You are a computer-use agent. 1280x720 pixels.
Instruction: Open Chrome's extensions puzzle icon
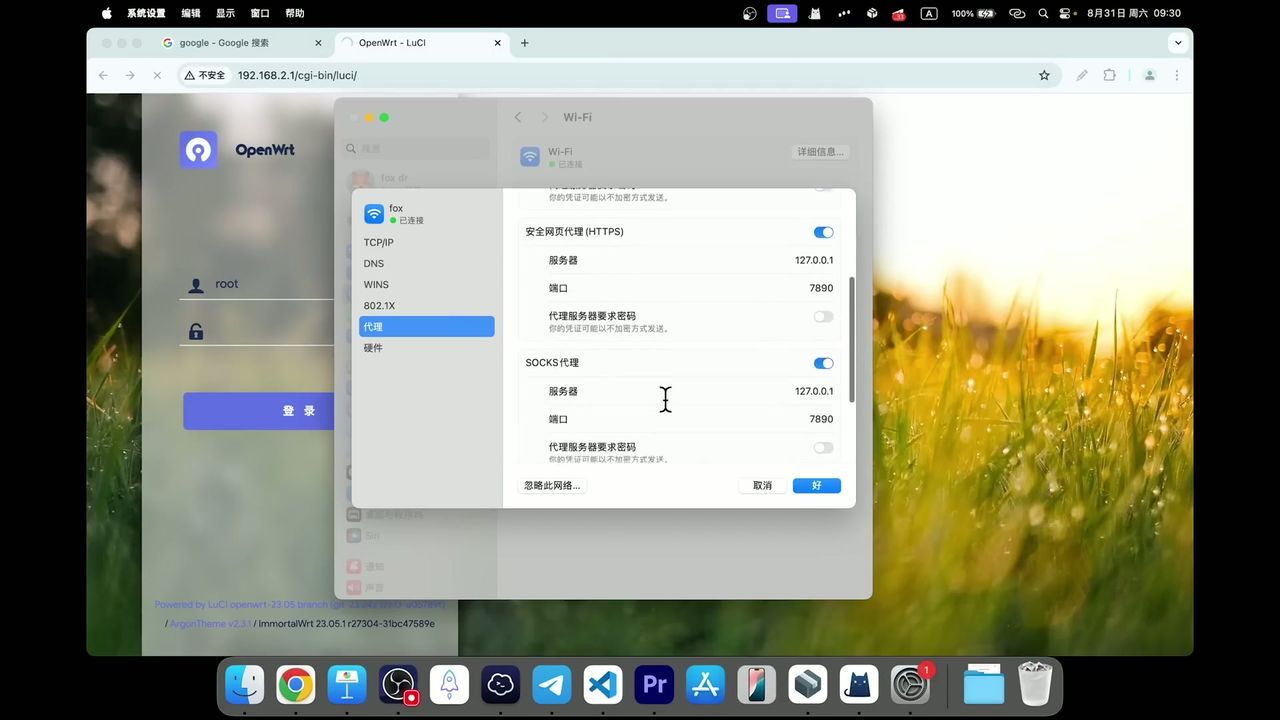click(1110, 75)
